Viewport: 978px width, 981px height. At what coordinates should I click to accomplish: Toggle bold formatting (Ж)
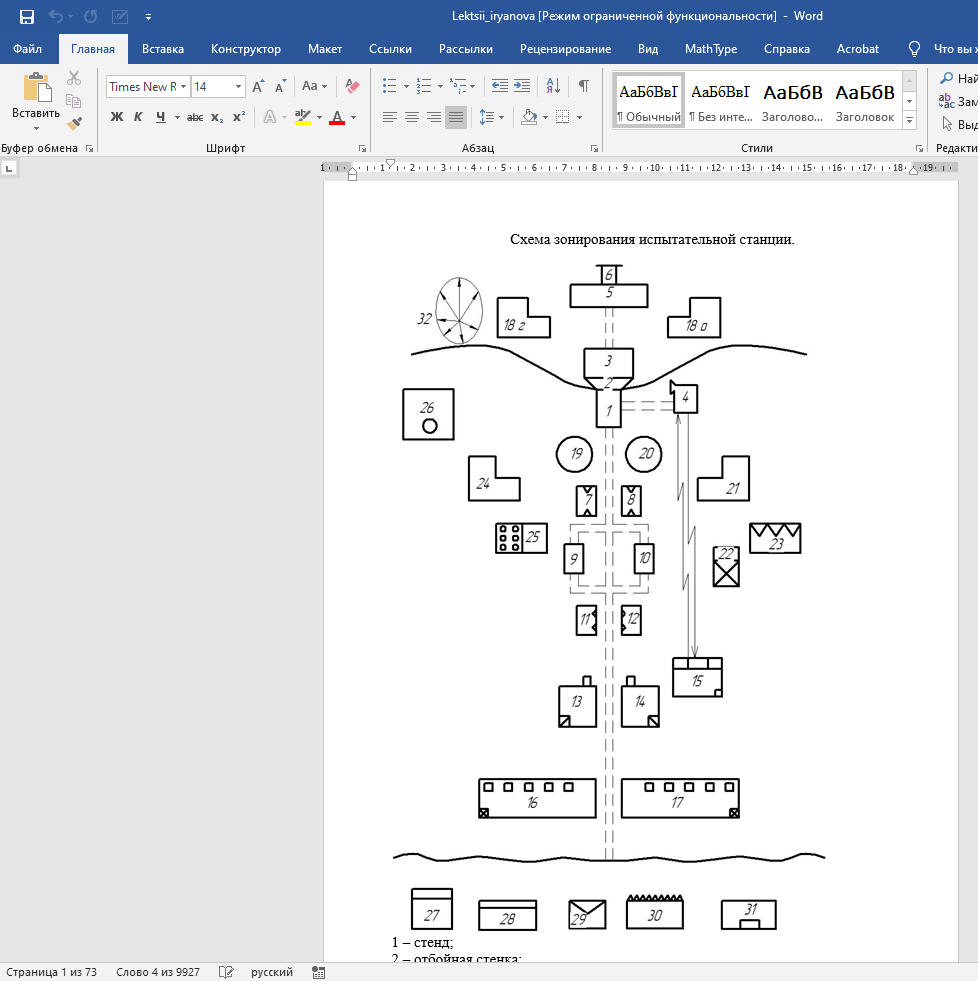[x=116, y=117]
